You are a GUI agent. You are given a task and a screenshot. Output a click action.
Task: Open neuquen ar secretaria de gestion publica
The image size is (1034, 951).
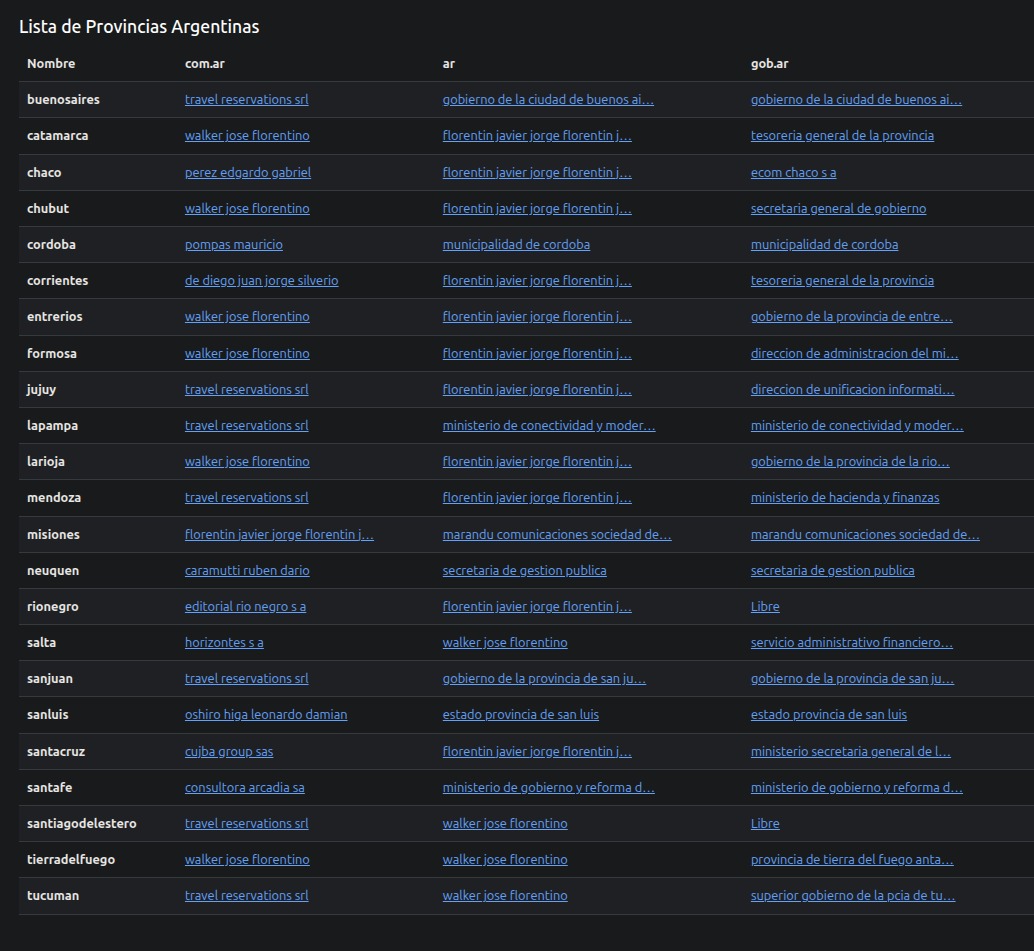click(x=524, y=571)
